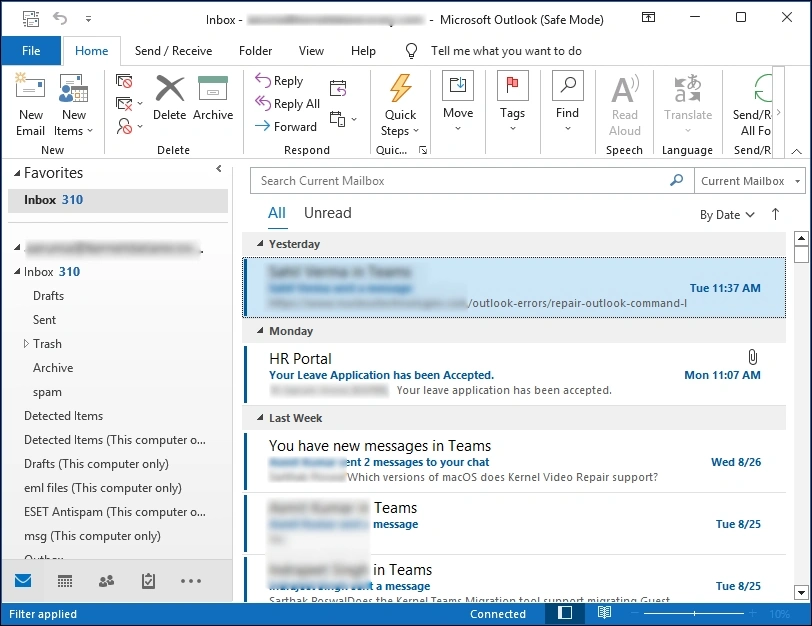The height and width of the screenshot is (626, 812).
Task: Collapse the Yesterday group
Action: (260, 243)
